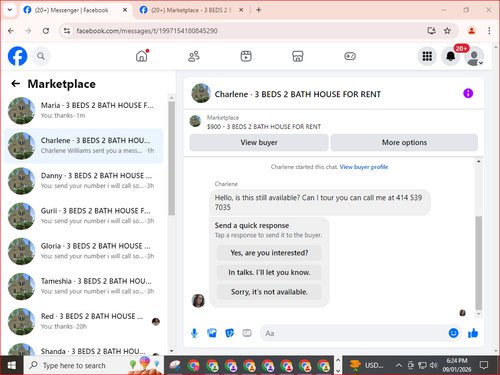Open Danny's conversation in the list
Screen dimensions: 500x375
(x=84, y=181)
